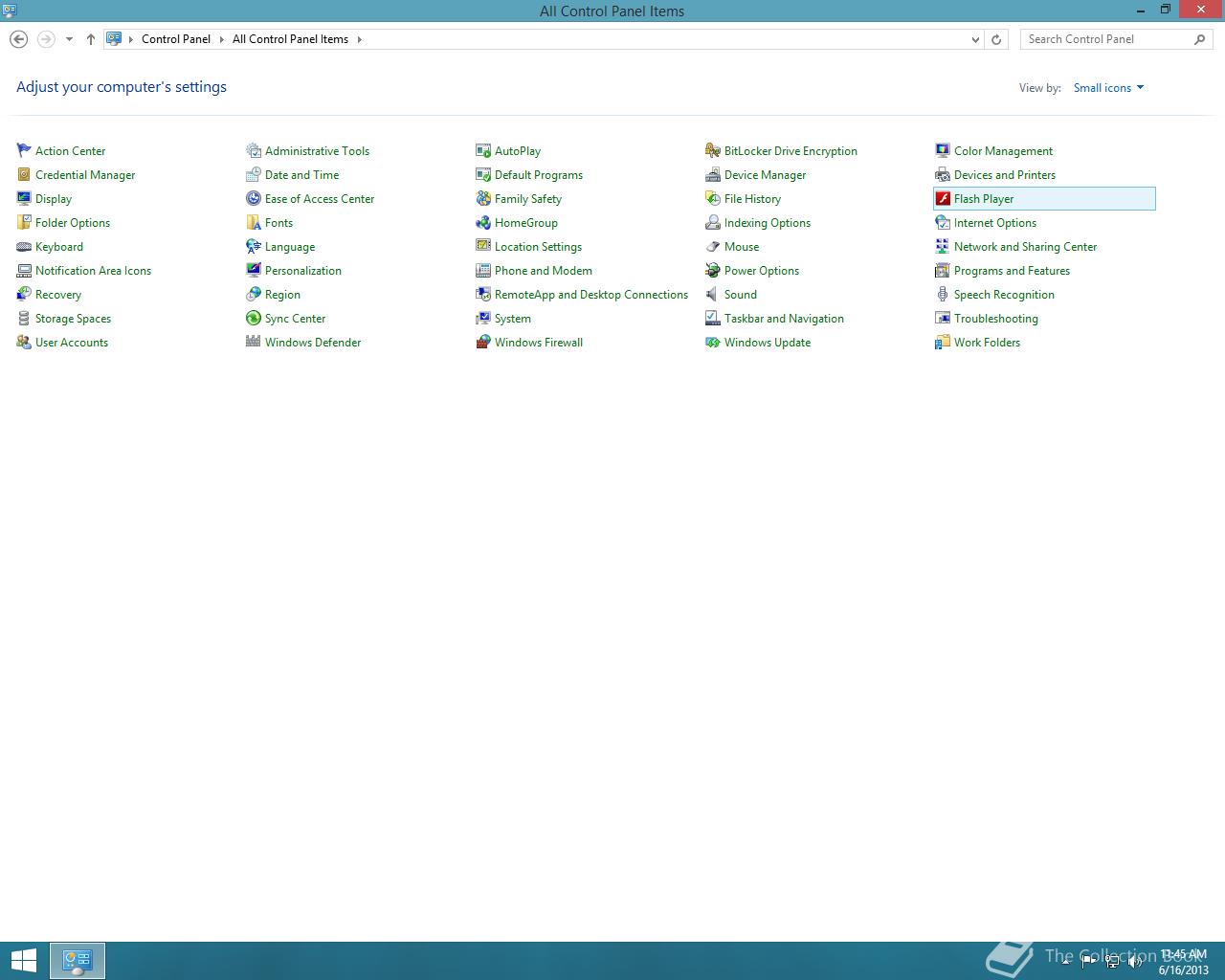This screenshot has height=980, width=1225.
Task: Open Internet Options
Action: pyautogui.click(x=995, y=222)
